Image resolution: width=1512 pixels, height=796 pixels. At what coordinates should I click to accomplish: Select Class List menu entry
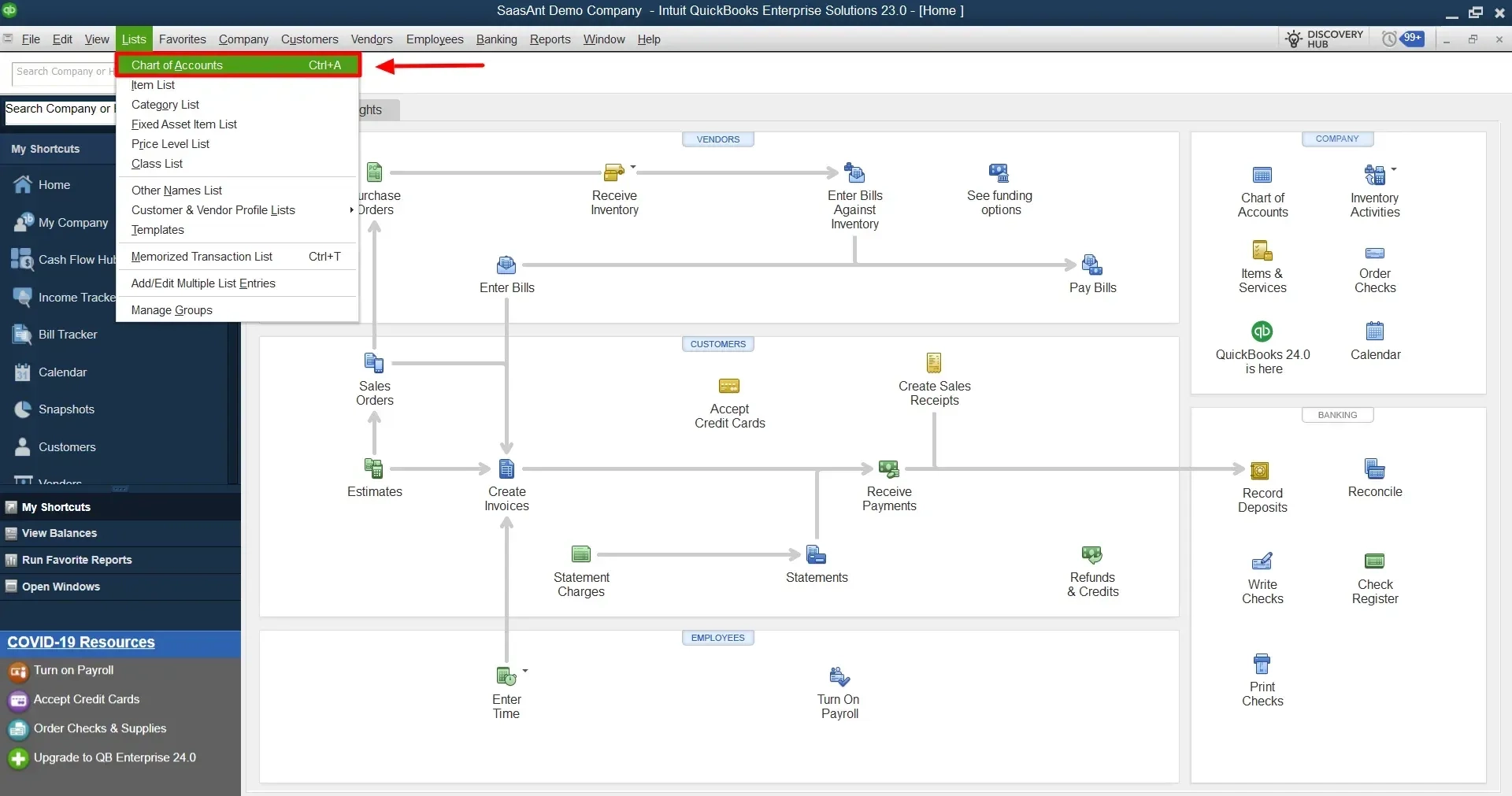click(x=237, y=164)
